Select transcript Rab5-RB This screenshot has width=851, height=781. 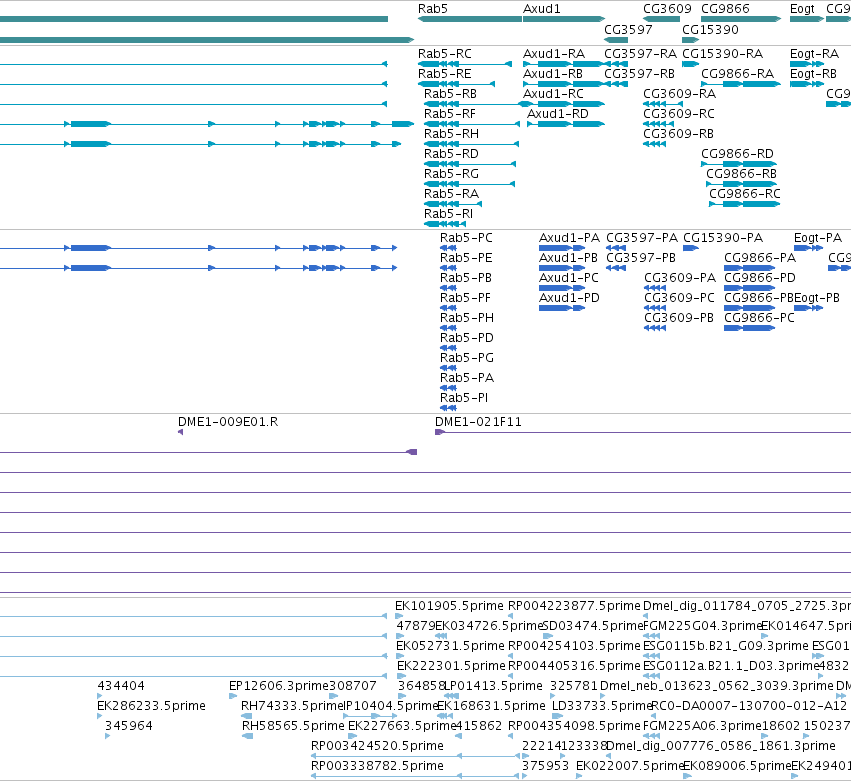point(450,94)
